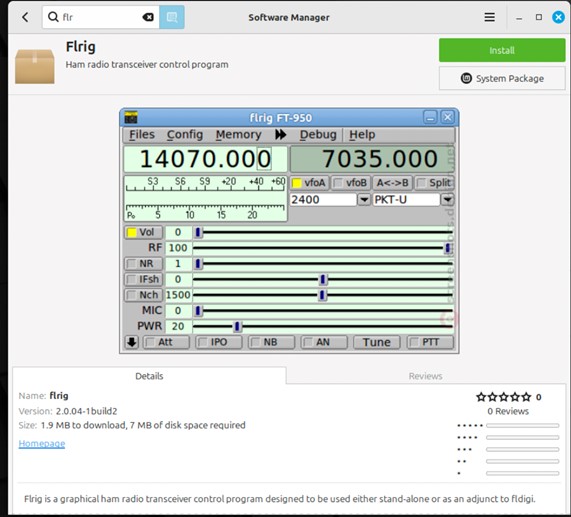Close Software Manager with the blue X
This screenshot has width=571, height=517.
[x=558, y=17]
